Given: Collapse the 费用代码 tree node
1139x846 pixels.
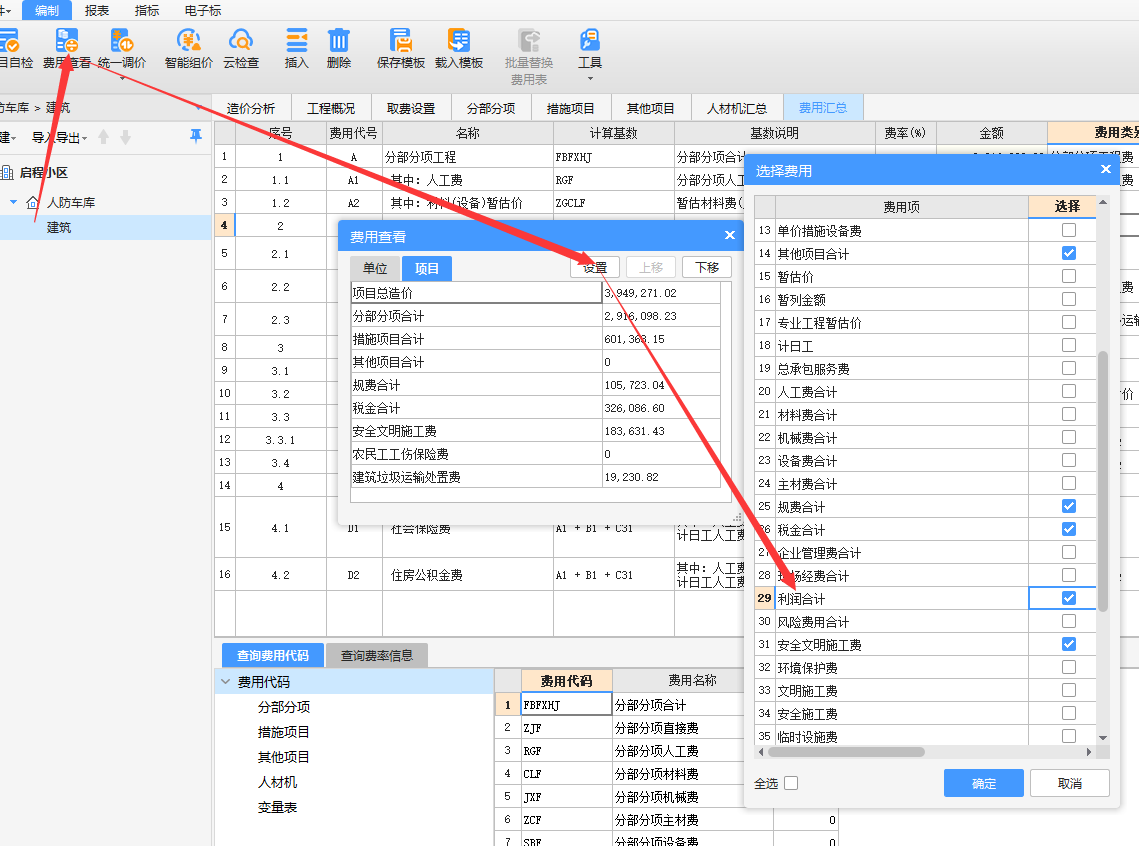Looking at the screenshot, I should pos(226,682).
